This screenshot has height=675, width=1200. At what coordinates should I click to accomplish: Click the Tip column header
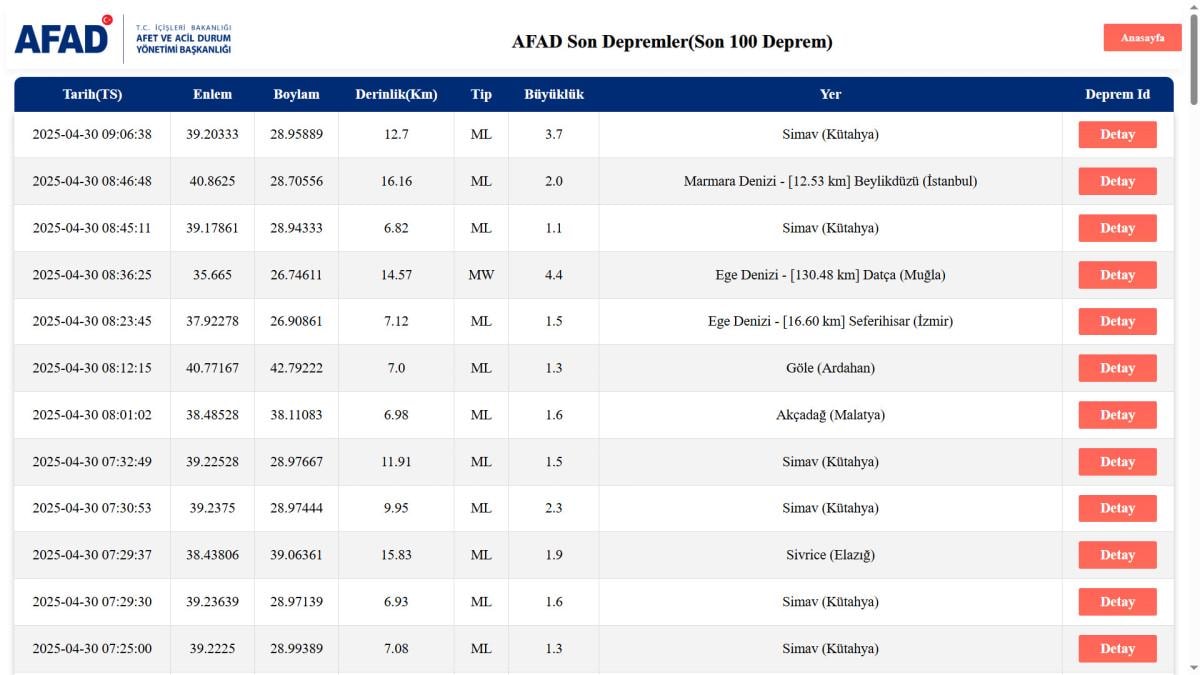click(x=481, y=95)
